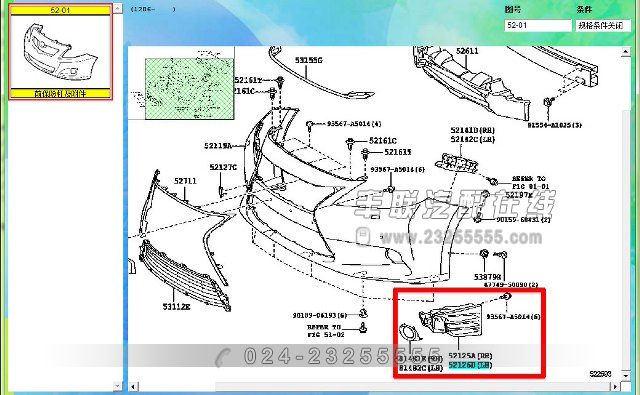Select the 52-01 front bumper thumbnail
640x395 pixels.
[60, 52]
